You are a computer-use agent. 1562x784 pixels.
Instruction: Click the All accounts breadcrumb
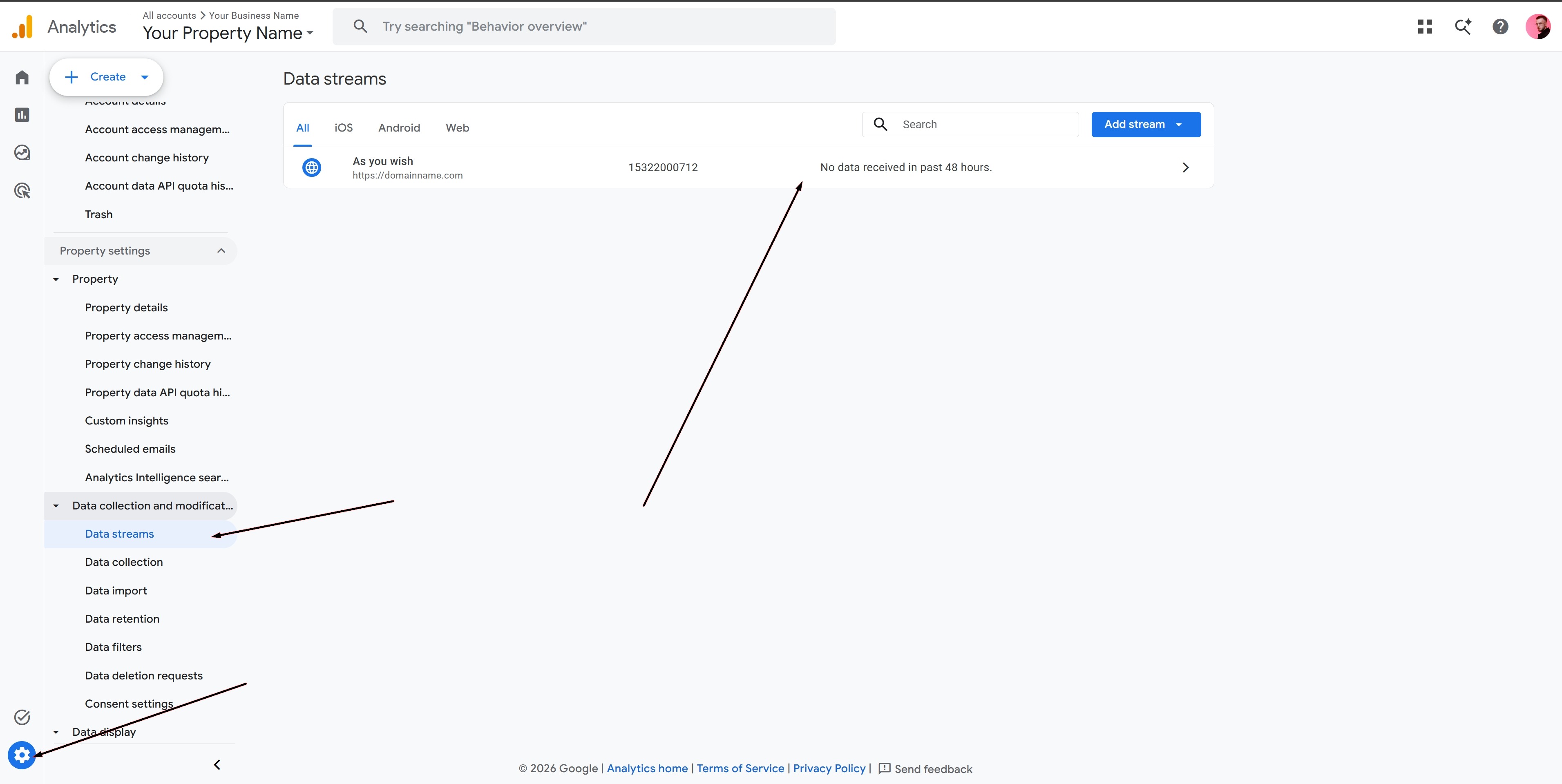pos(169,15)
